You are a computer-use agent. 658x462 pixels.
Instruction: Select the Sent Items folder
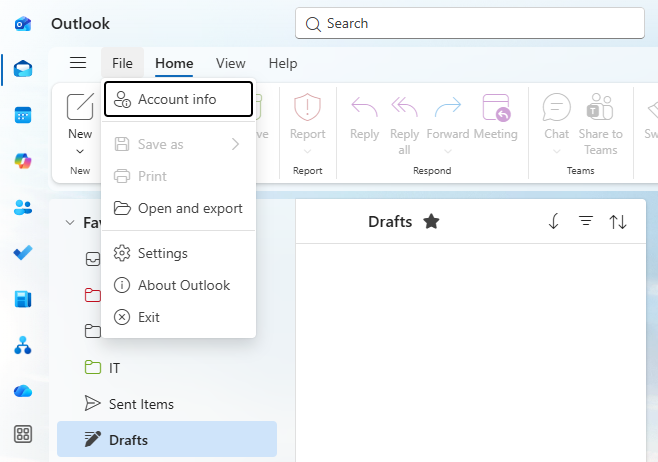[x=141, y=404]
